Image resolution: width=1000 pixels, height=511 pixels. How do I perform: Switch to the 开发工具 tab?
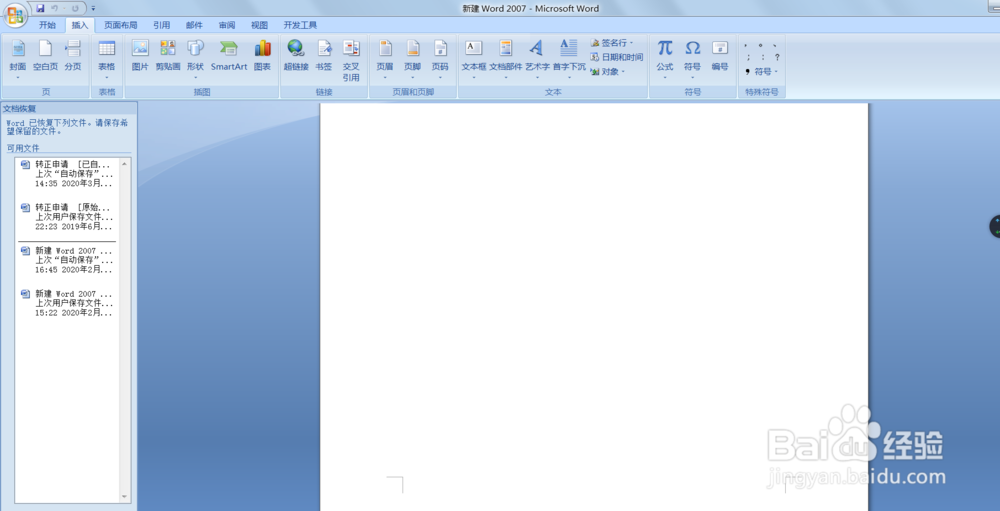tap(300, 26)
